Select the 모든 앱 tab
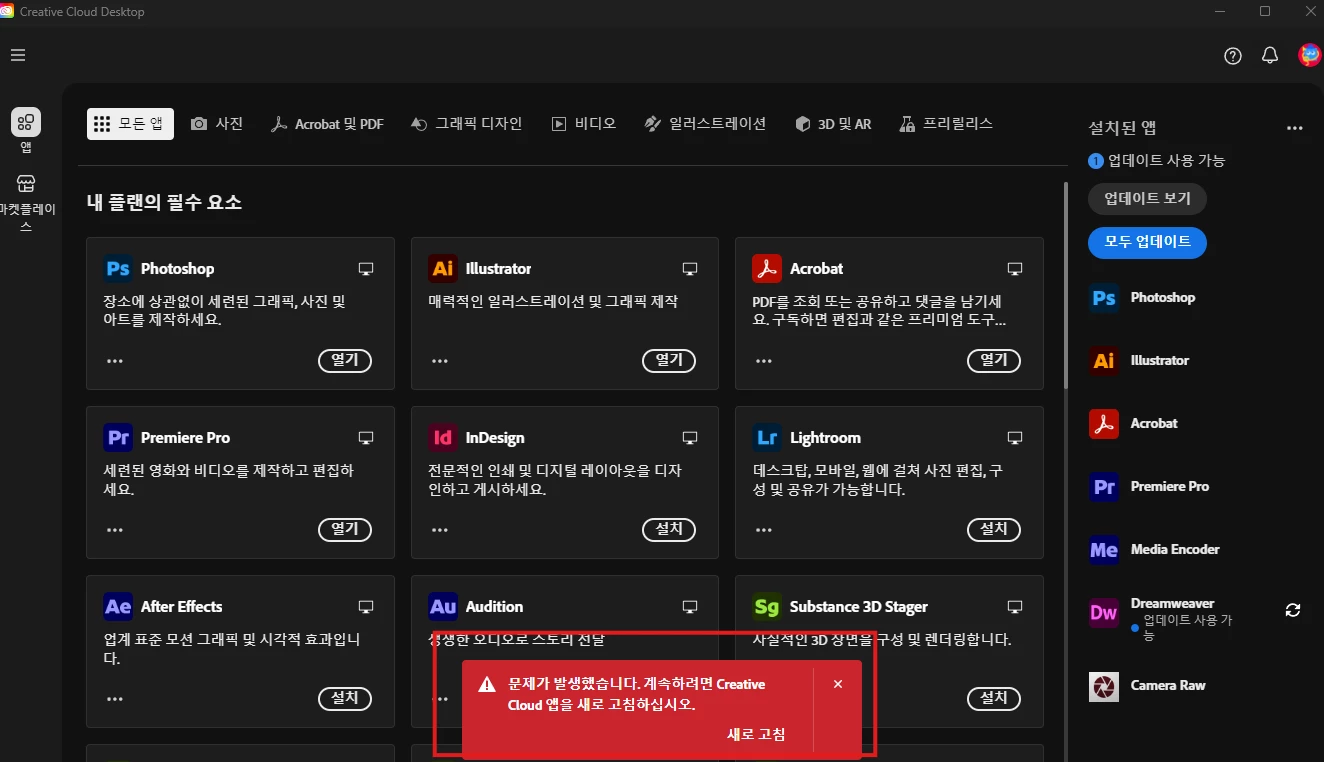This screenshot has height=762, width=1324. coord(130,124)
